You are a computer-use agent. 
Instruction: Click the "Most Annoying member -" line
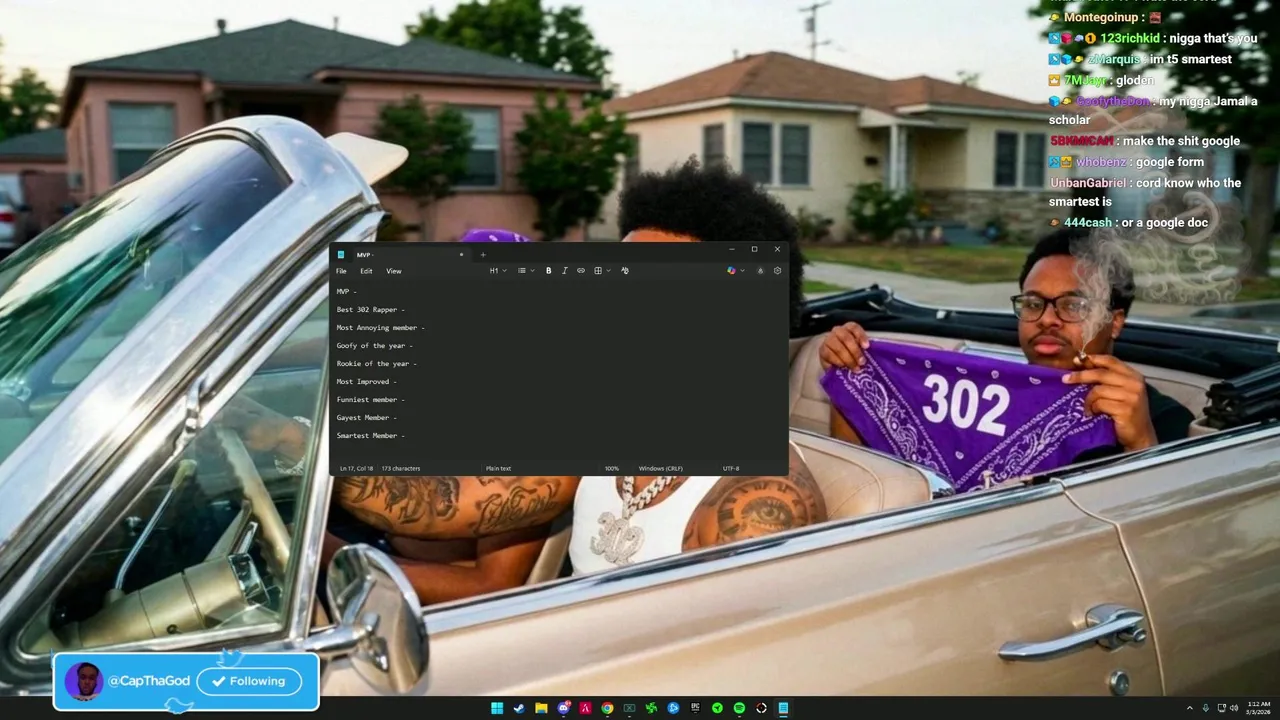tap(380, 328)
